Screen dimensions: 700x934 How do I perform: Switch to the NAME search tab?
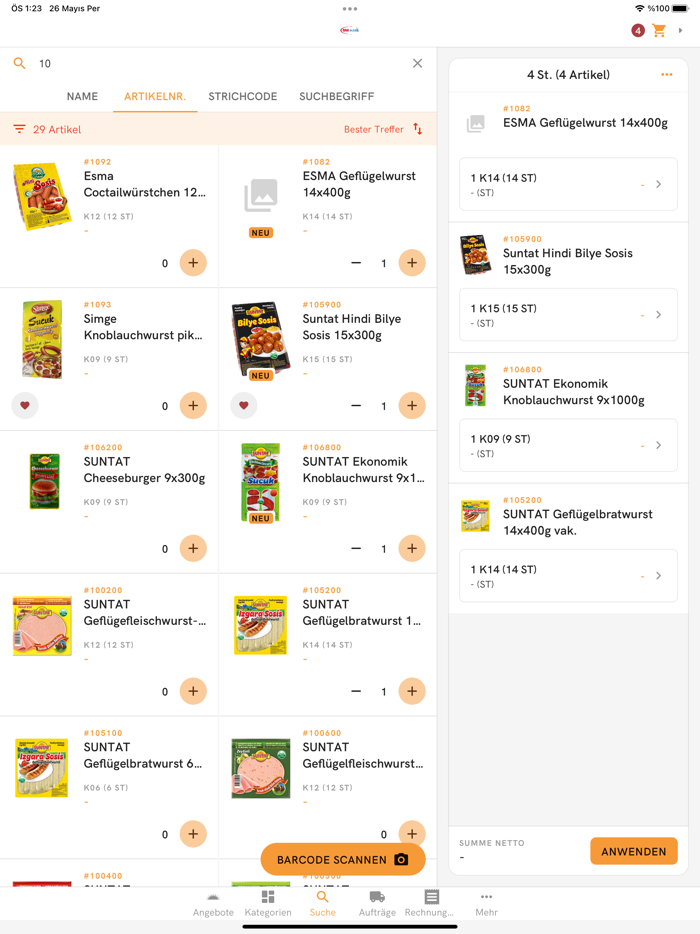pyautogui.click(x=82, y=96)
